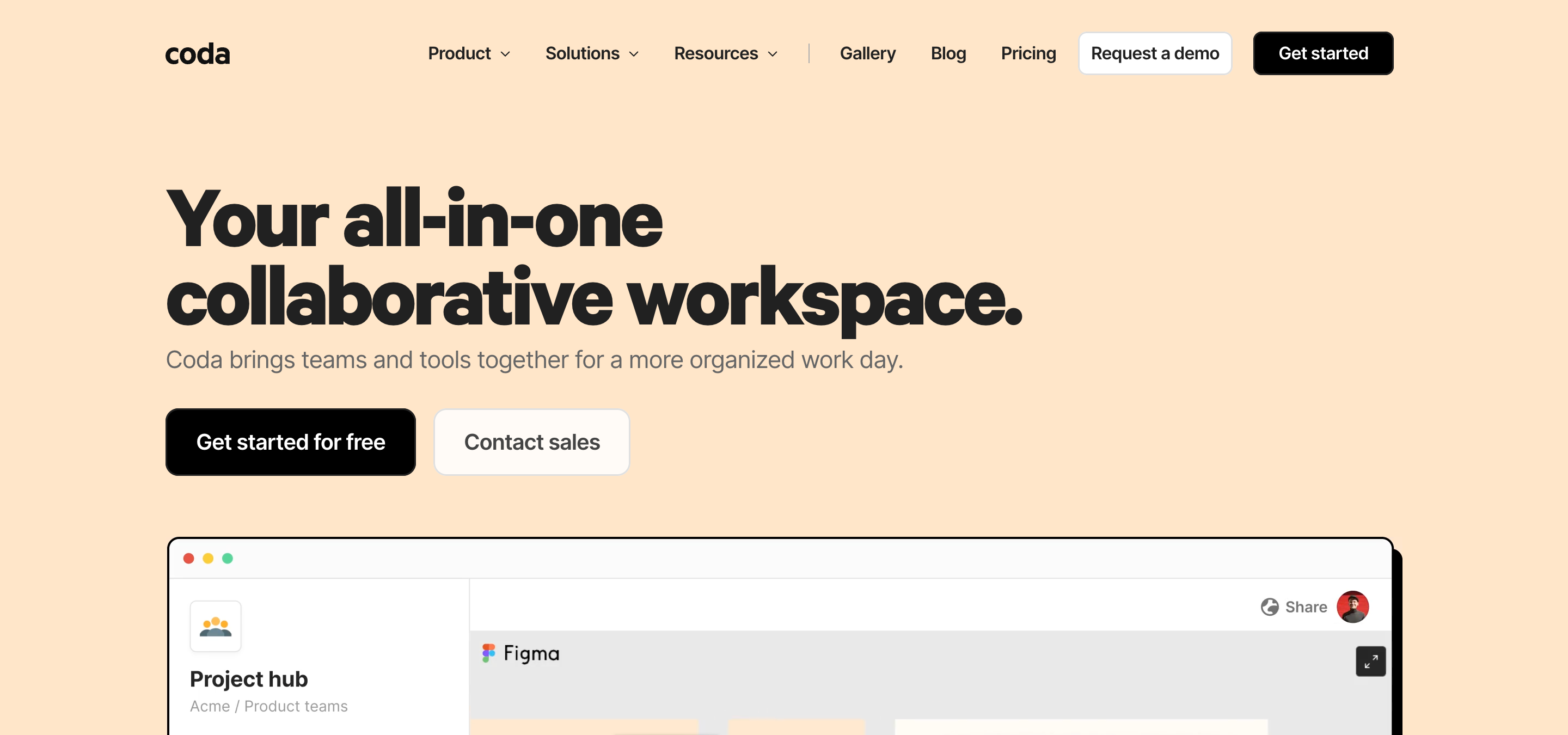Viewport: 1568px width, 735px height.
Task: Expand the Figma embed to fullscreen
Action: pos(1371,661)
